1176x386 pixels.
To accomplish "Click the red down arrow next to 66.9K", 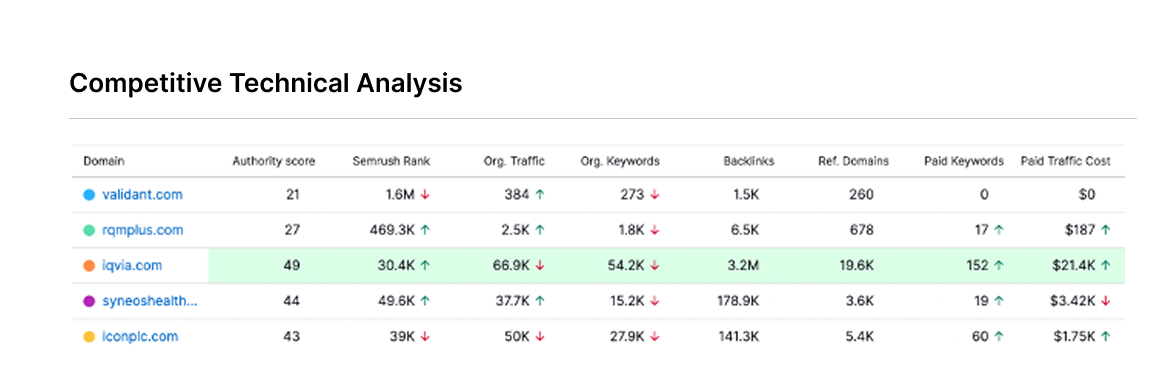I will 540,265.
